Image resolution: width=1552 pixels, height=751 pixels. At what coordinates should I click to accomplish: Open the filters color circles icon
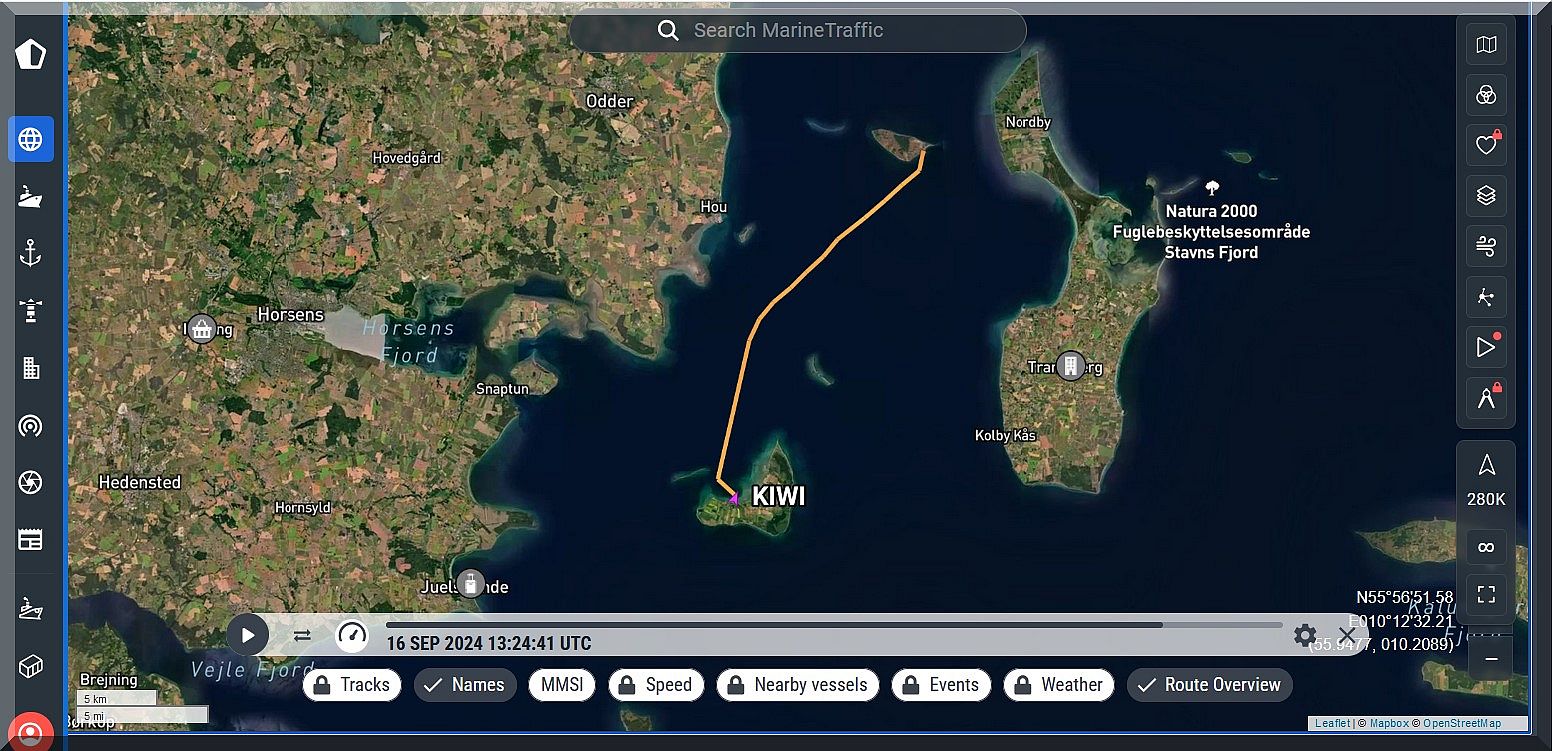(1486, 95)
